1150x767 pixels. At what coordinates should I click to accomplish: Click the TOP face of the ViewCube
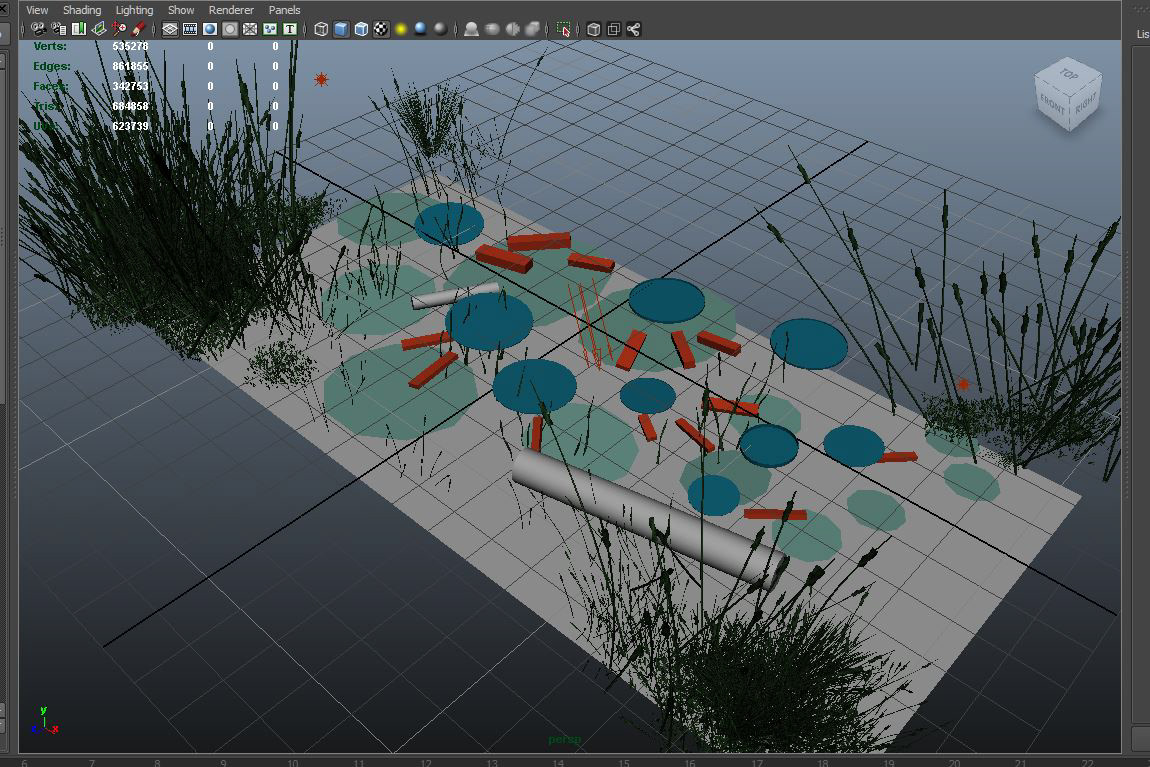point(1069,75)
